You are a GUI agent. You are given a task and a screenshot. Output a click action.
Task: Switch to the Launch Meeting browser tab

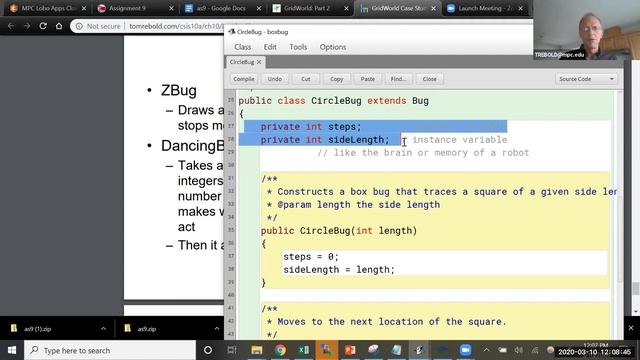pos(484,8)
